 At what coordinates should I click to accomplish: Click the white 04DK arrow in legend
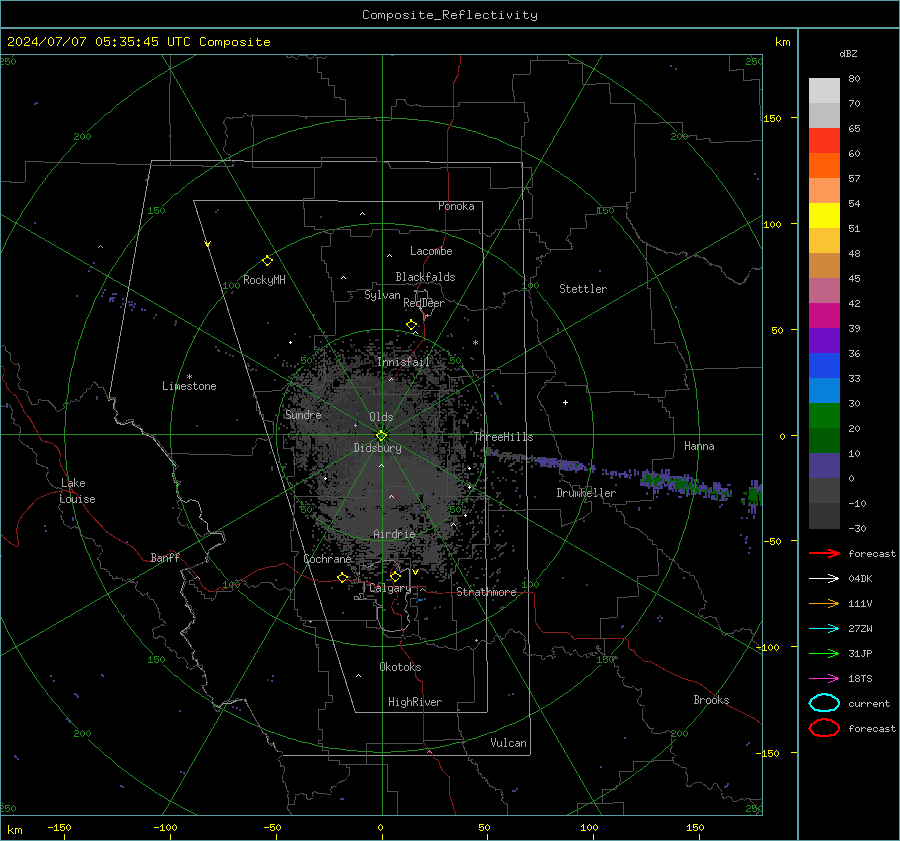(824, 579)
